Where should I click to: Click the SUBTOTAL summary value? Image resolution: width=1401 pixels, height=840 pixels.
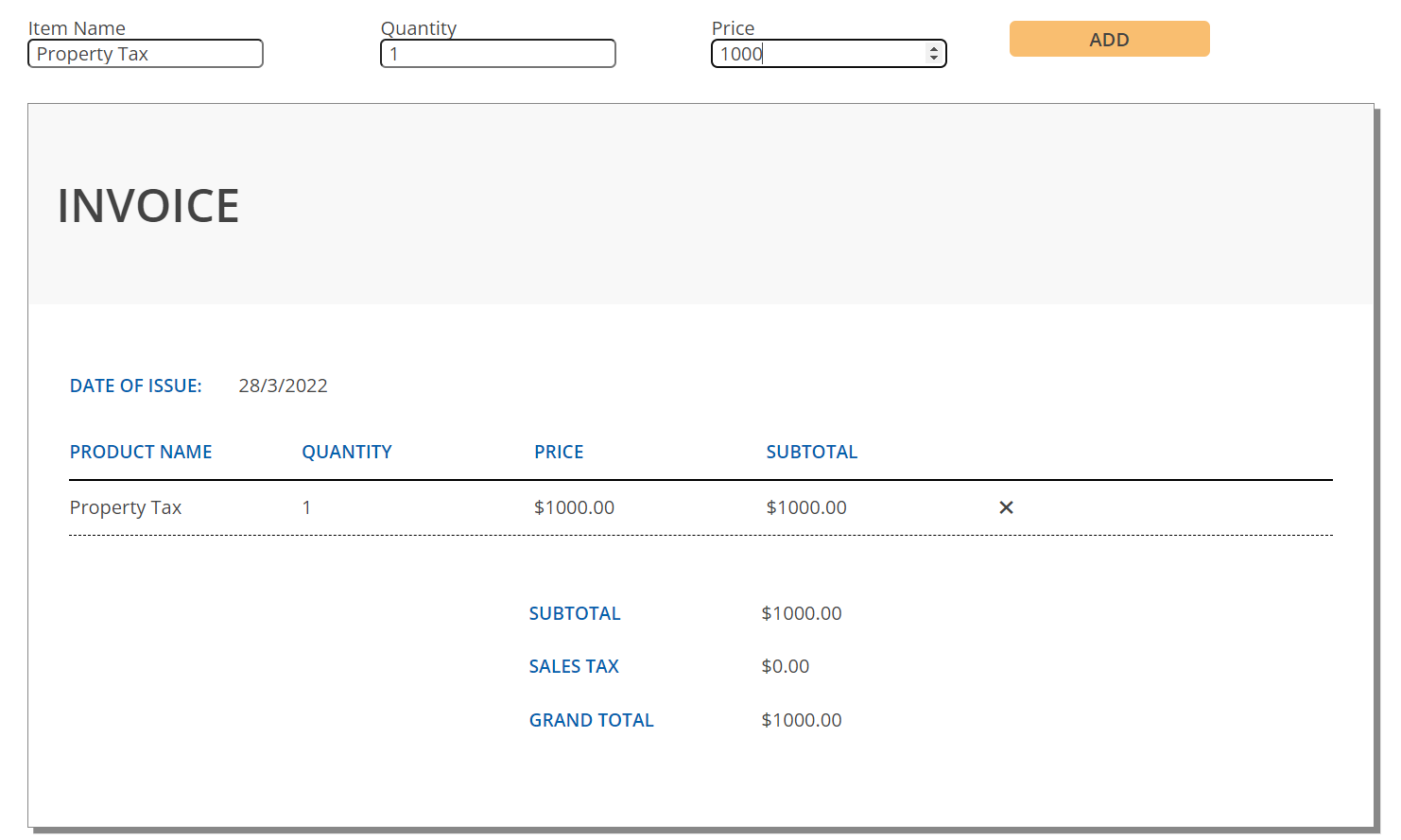pyautogui.click(x=802, y=612)
